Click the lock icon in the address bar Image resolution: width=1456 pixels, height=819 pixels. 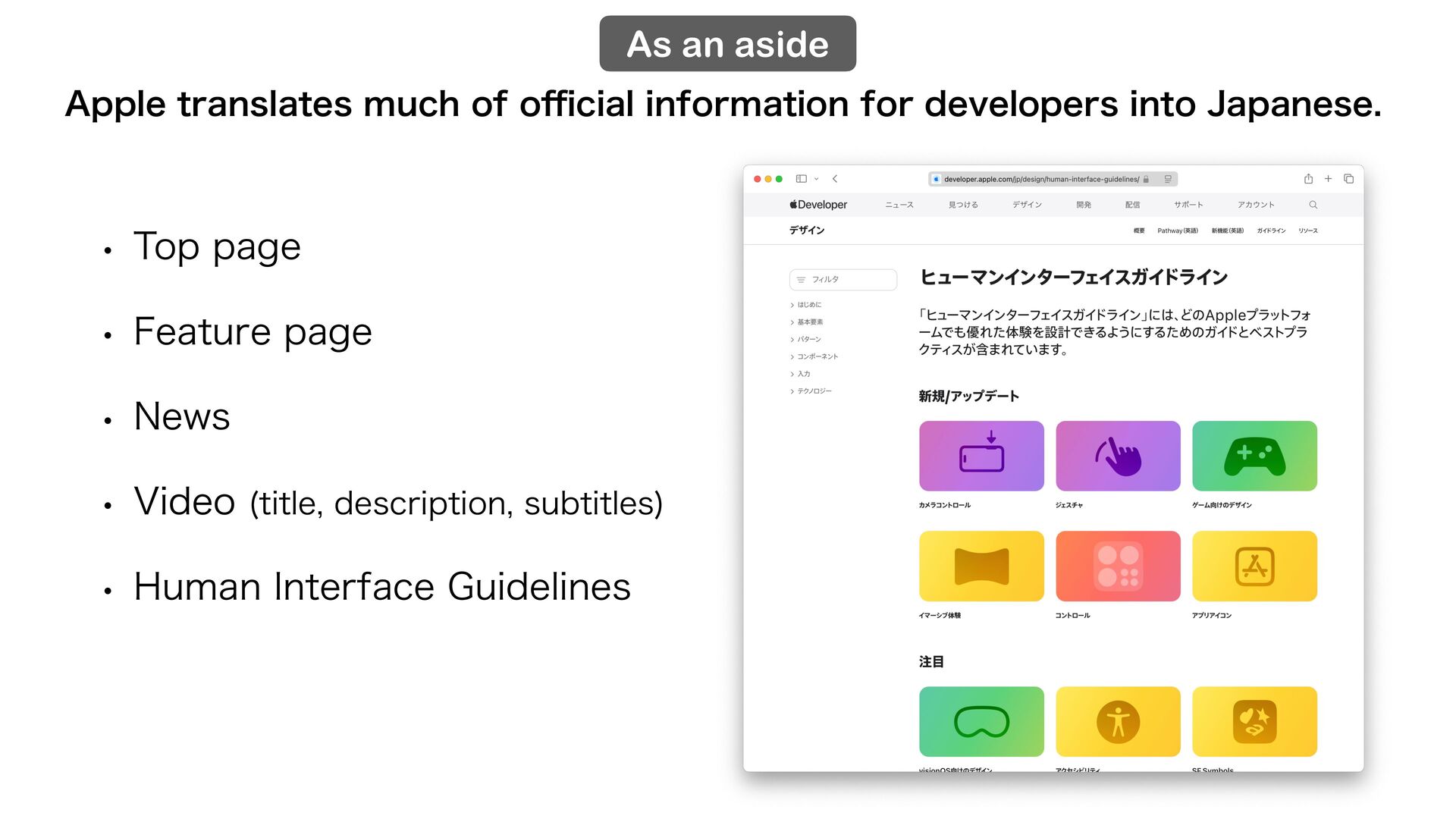pos(1146,180)
